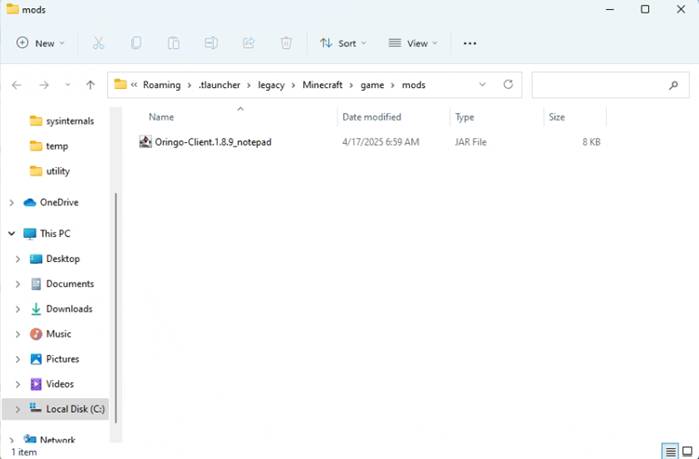
Task: Click the Rename icon in toolbar
Action: pos(211,43)
